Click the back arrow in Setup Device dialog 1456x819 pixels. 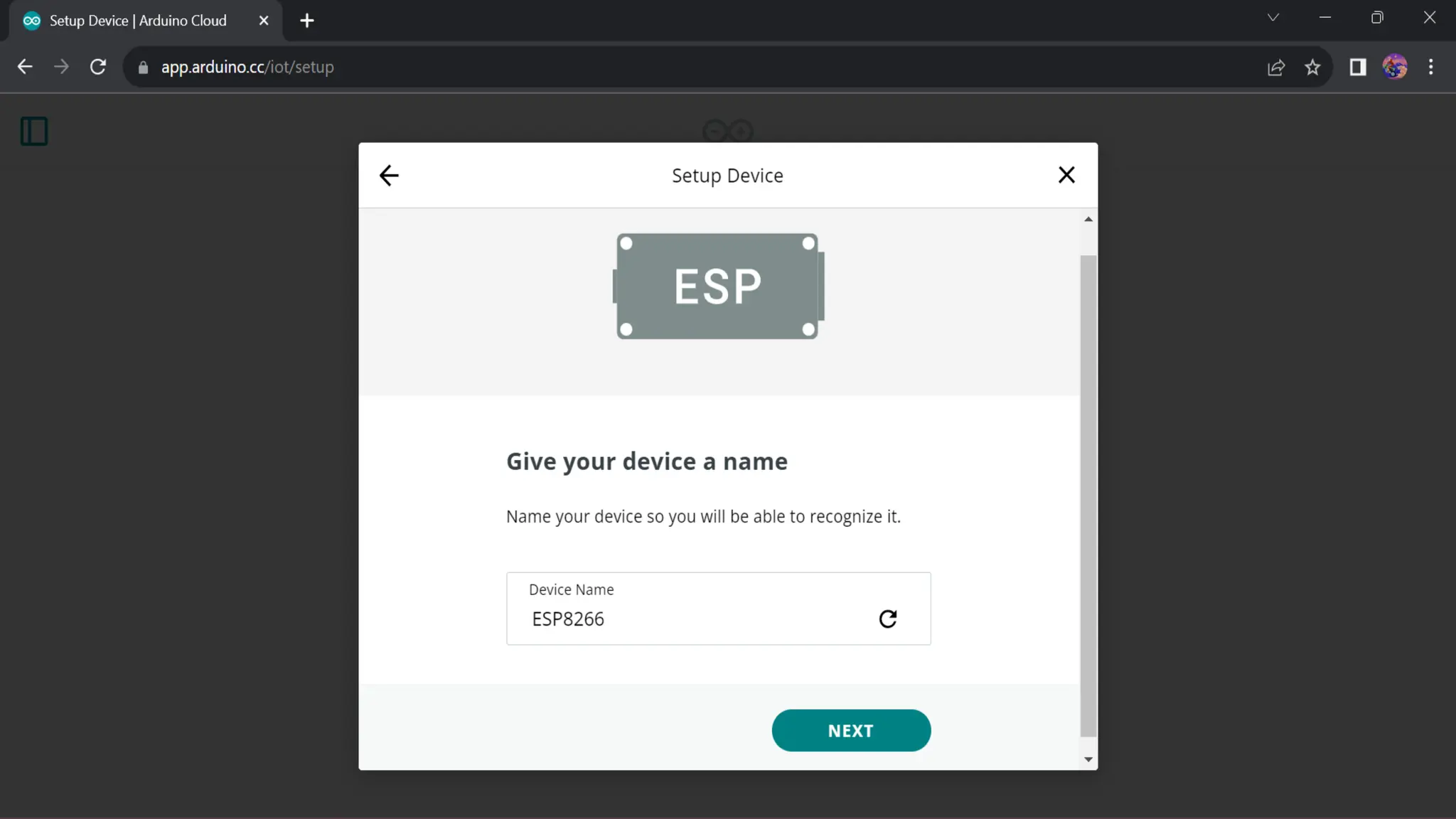point(389,175)
